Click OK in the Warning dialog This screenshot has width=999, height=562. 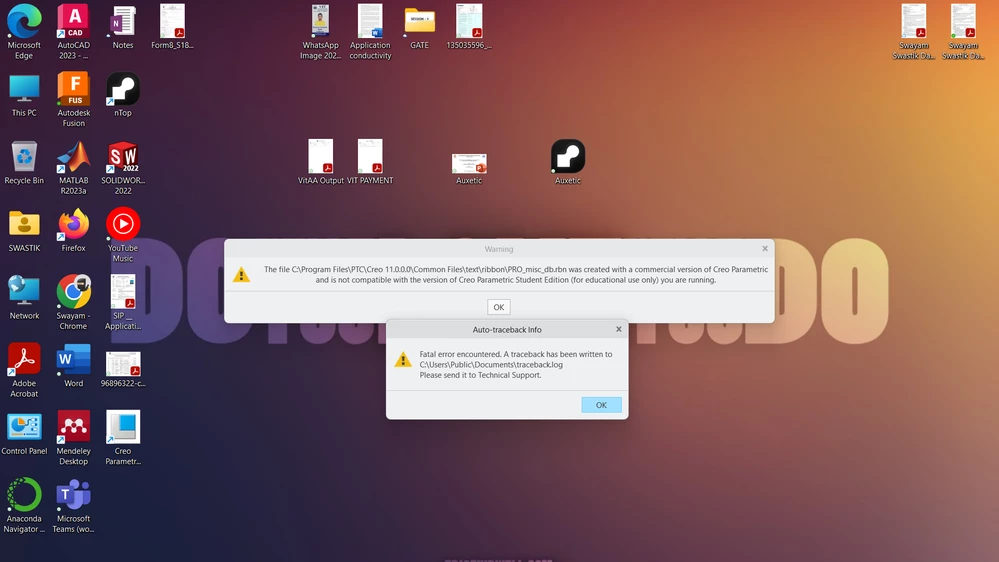(x=499, y=307)
